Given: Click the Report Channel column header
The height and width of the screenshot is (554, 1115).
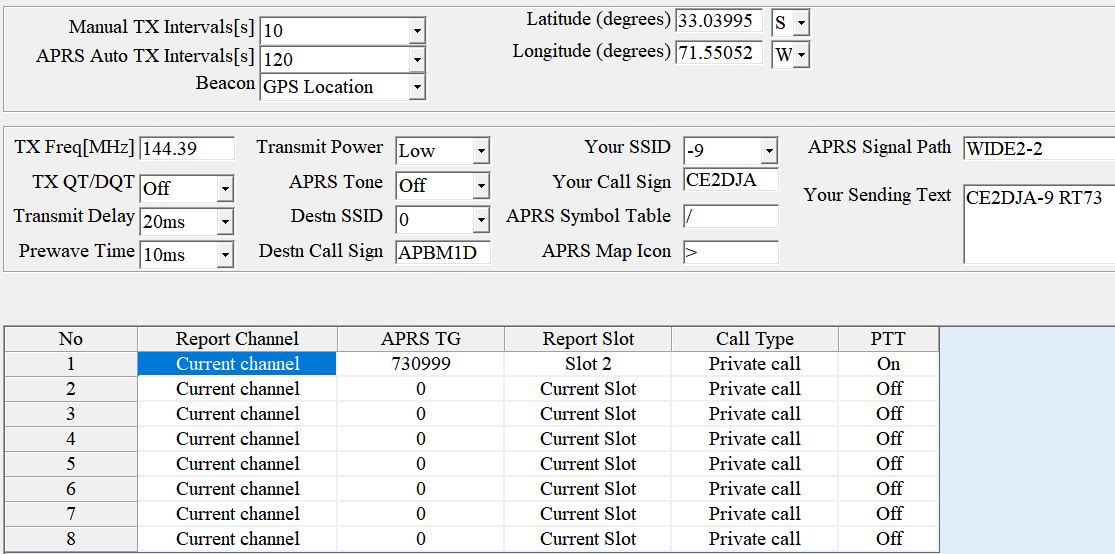Looking at the screenshot, I should (x=237, y=339).
